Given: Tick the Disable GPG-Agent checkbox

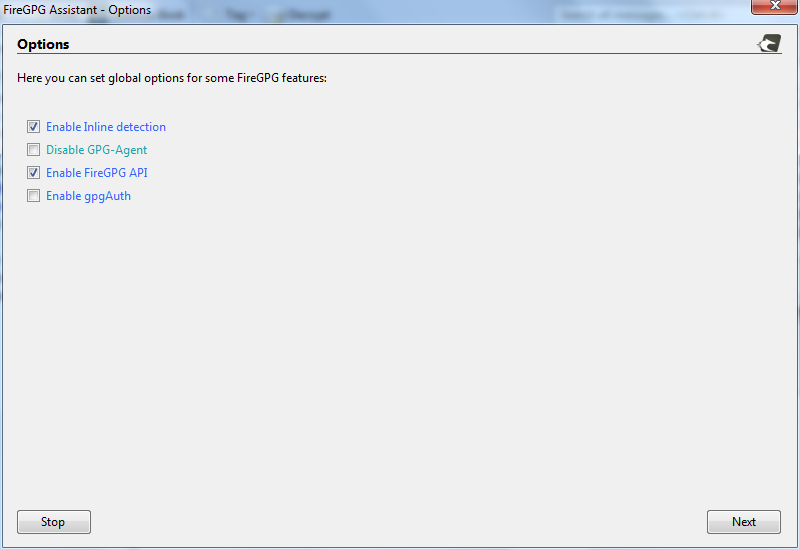Looking at the screenshot, I should (x=34, y=150).
